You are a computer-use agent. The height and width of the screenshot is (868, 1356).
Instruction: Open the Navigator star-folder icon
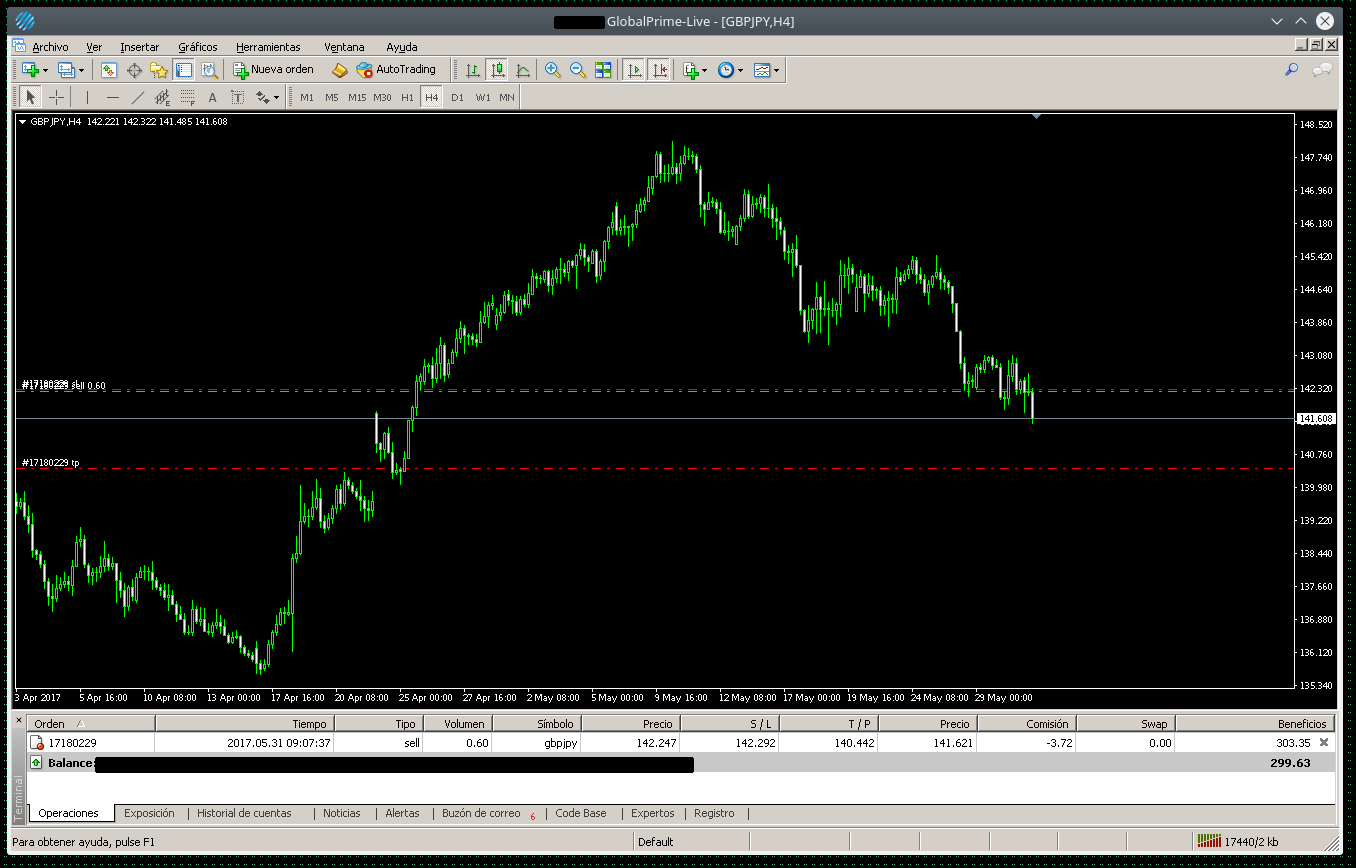pyautogui.click(x=158, y=70)
